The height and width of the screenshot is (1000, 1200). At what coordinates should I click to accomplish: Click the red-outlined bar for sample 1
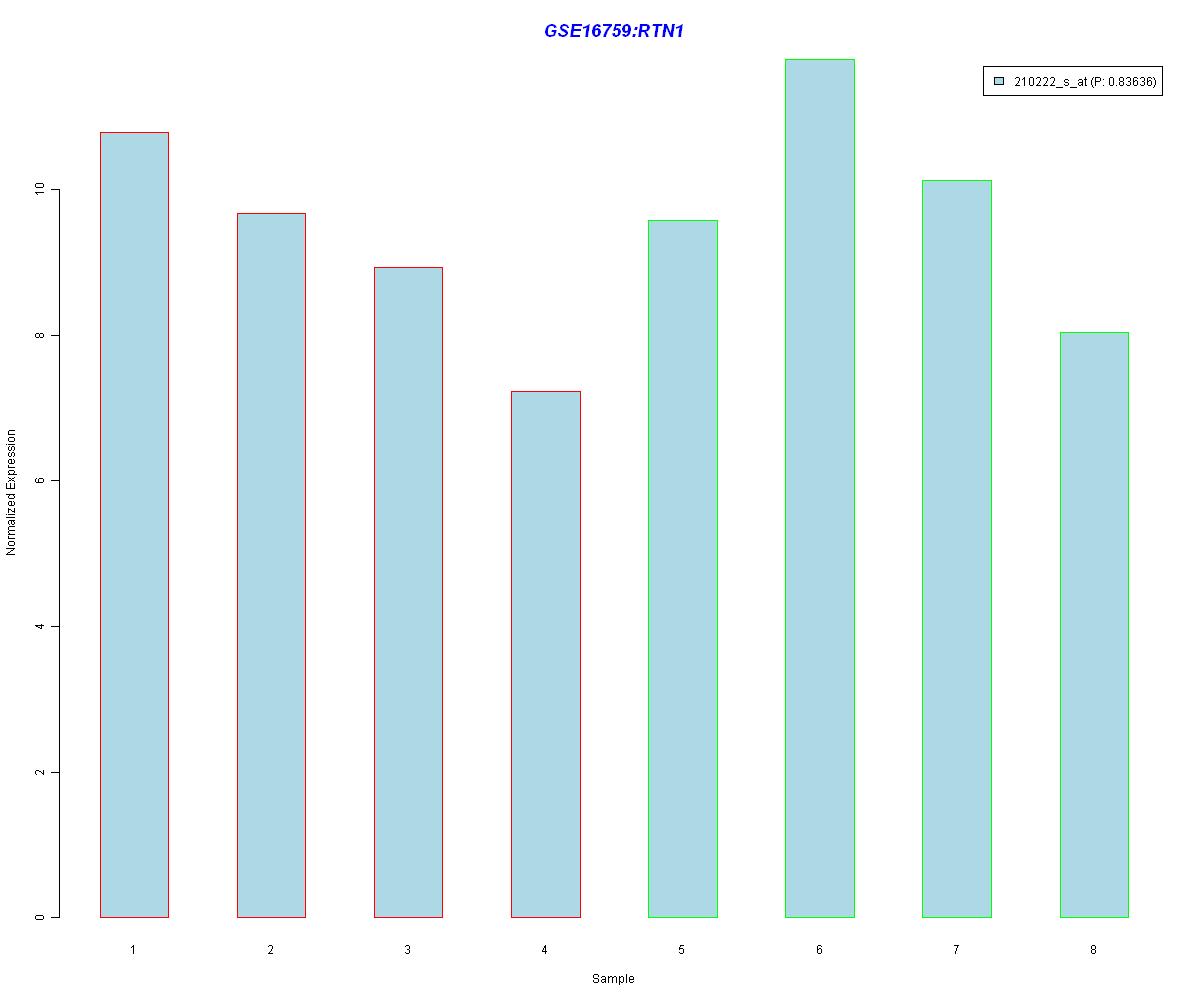[134, 525]
